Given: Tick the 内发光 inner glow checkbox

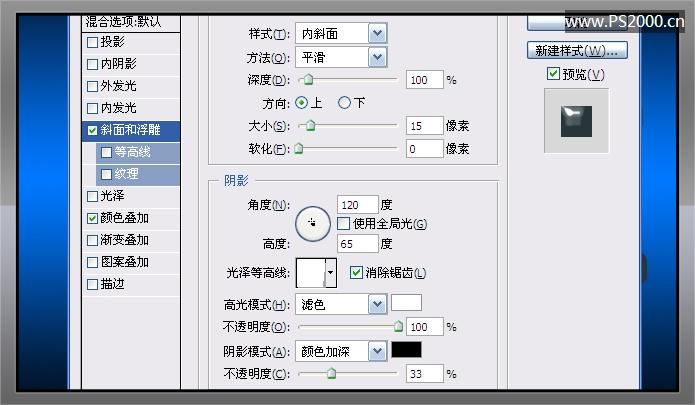Looking at the screenshot, I should (x=92, y=108).
